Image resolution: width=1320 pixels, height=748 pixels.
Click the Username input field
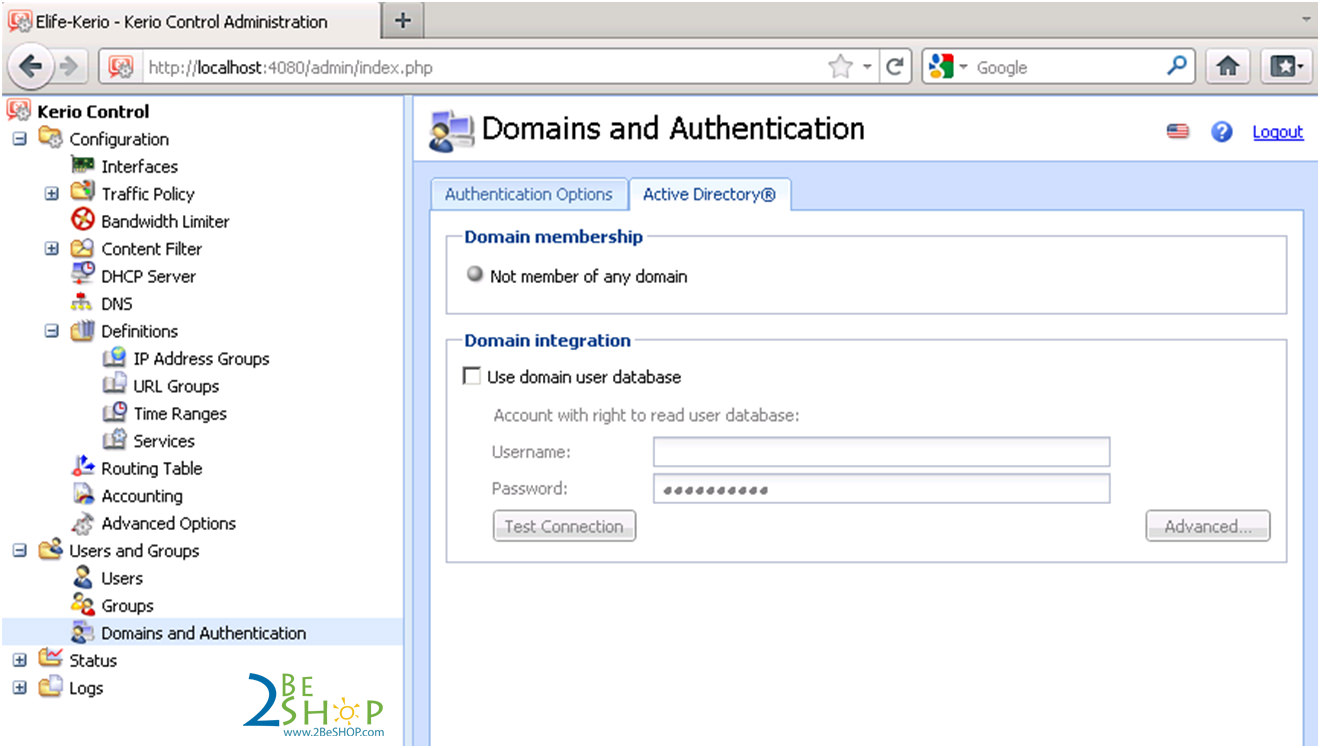(881, 452)
